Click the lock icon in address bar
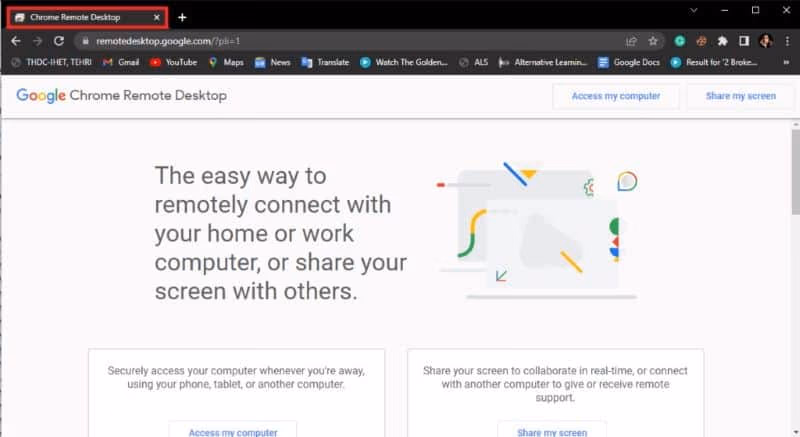The image size is (800, 437). (85, 41)
